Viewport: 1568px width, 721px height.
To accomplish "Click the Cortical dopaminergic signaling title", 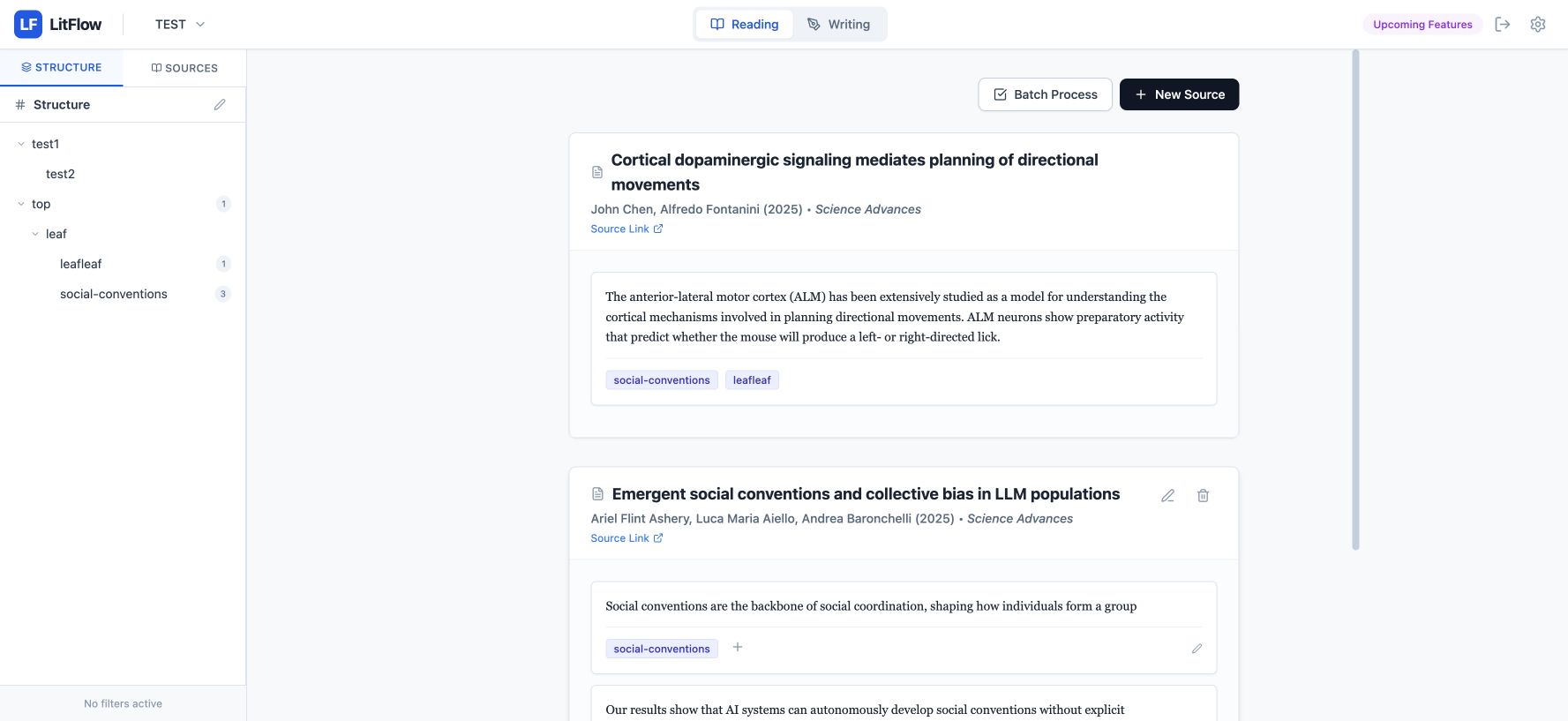I will point(854,172).
